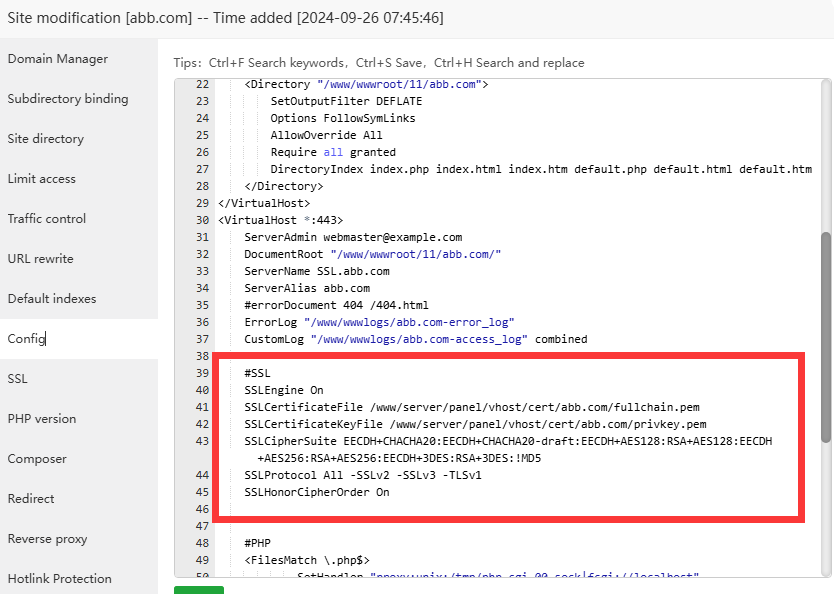Click the ErrorLog path line
Viewport: 834px width, 594px height.
(379, 322)
